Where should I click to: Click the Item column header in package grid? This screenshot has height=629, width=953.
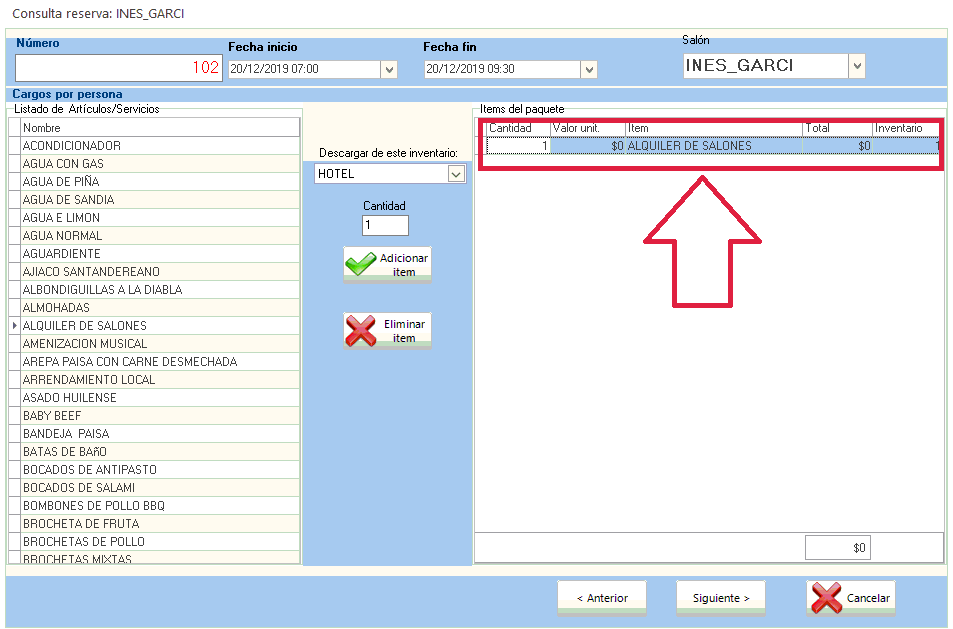(x=714, y=129)
